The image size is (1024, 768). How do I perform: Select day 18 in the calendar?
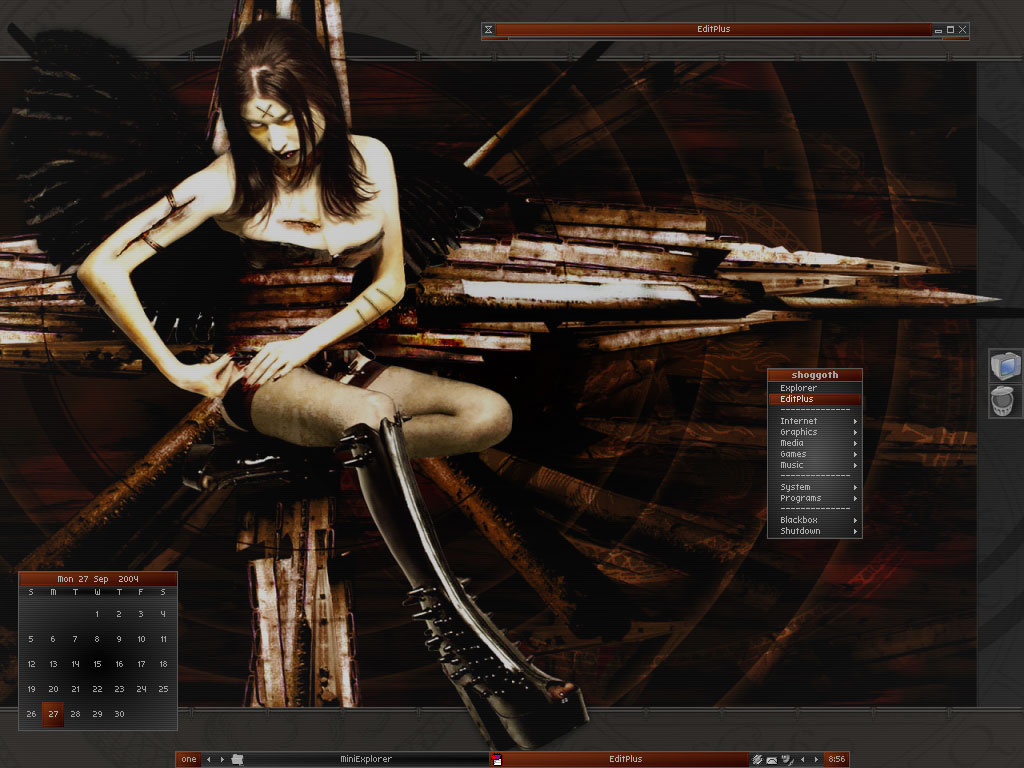click(163, 664)
